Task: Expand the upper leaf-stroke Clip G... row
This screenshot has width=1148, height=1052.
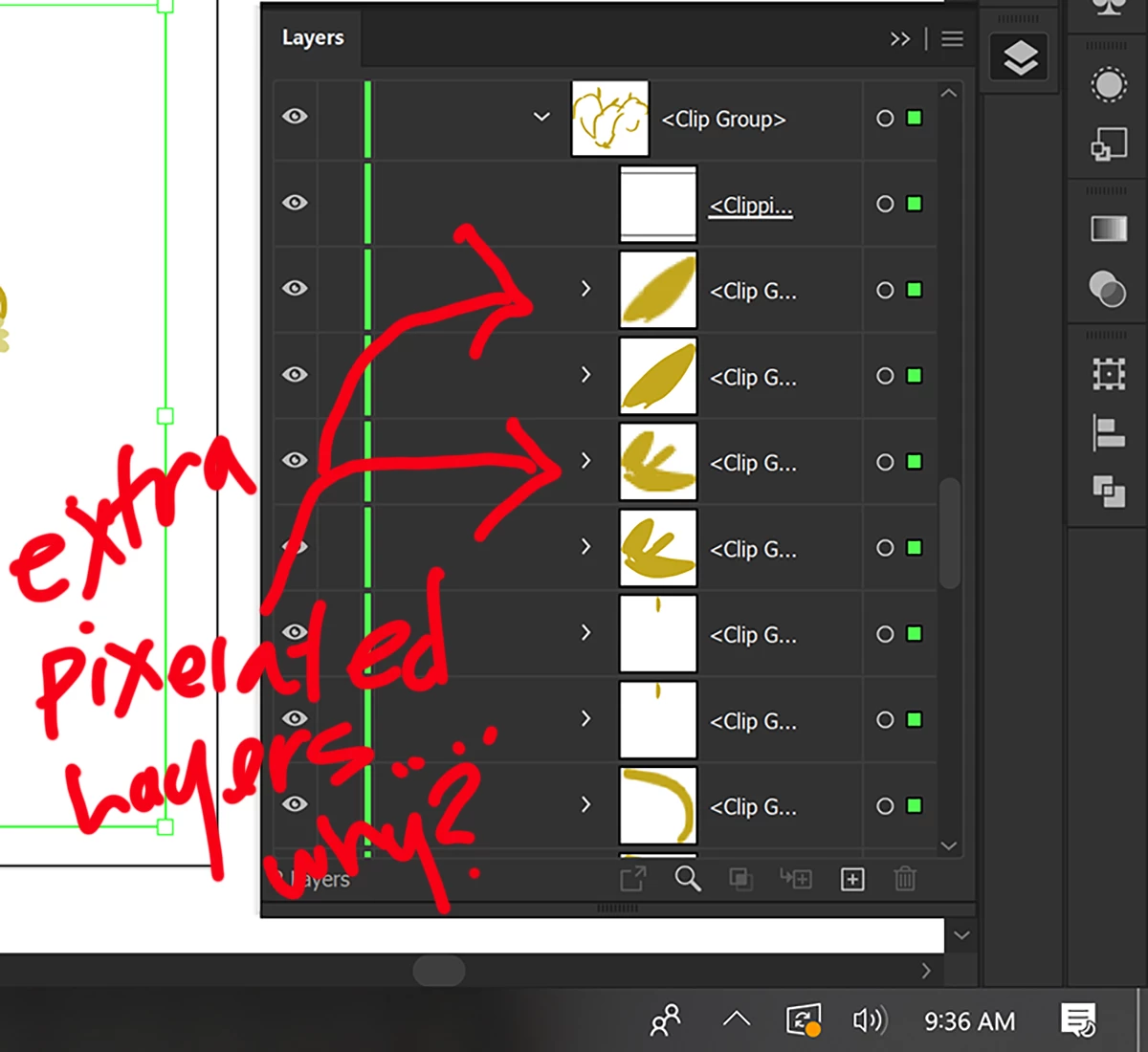Action: (x=585, y=289)
